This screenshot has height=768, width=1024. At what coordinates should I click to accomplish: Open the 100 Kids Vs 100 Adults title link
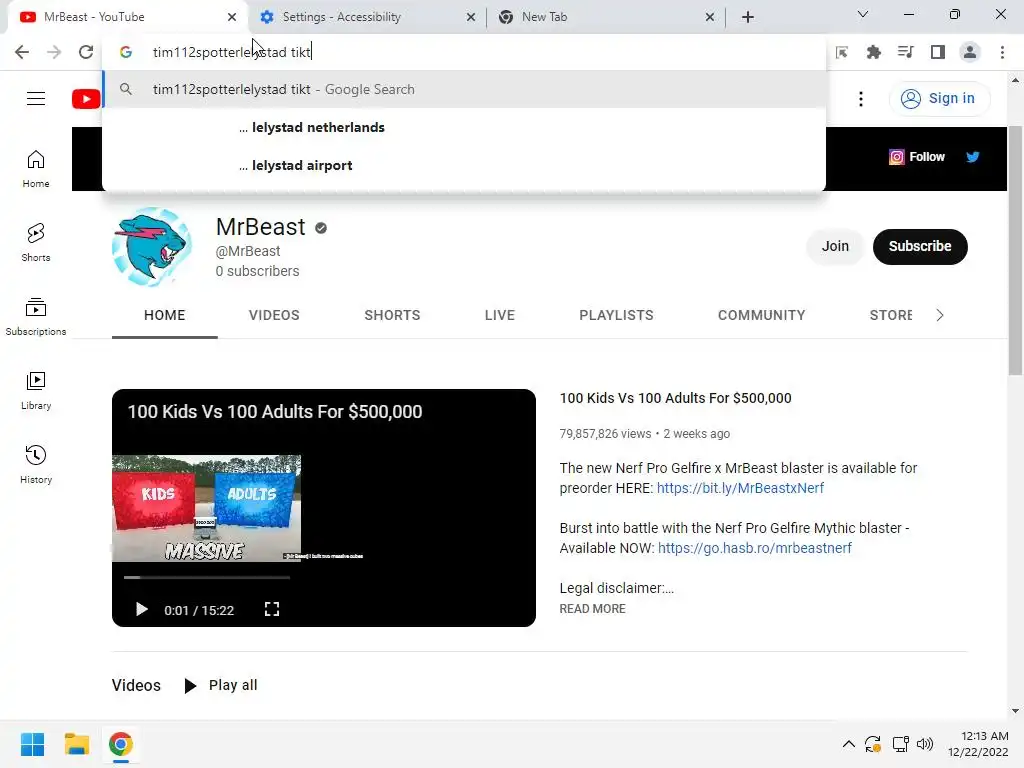click(x=675, y=398)
